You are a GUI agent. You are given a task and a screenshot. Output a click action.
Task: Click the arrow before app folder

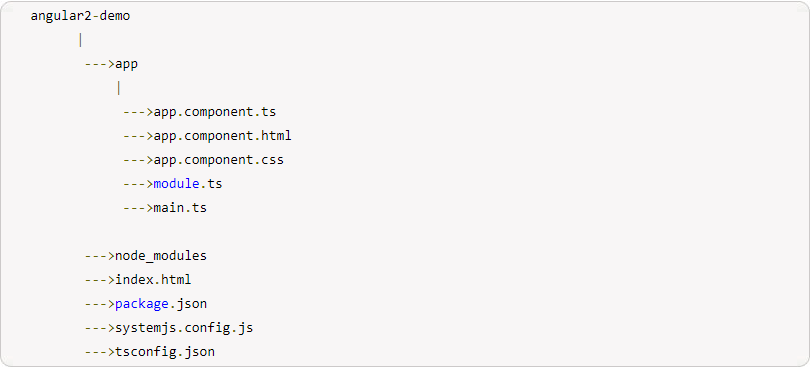point(99,65)
